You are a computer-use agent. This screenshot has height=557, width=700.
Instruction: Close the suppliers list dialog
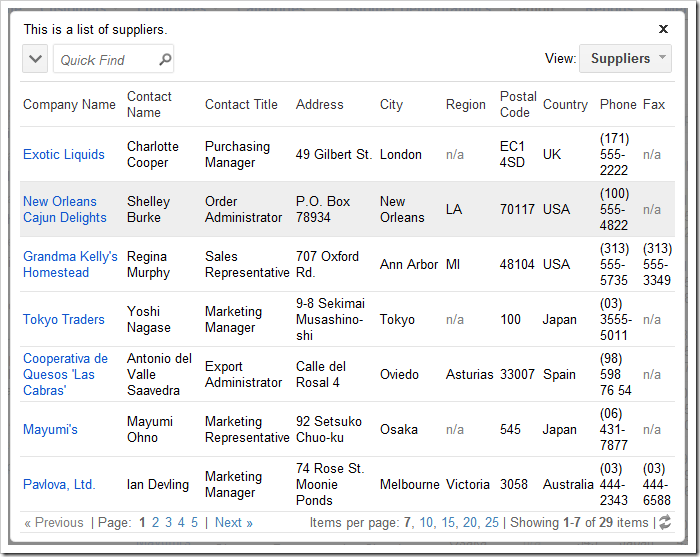coord(663,29)
